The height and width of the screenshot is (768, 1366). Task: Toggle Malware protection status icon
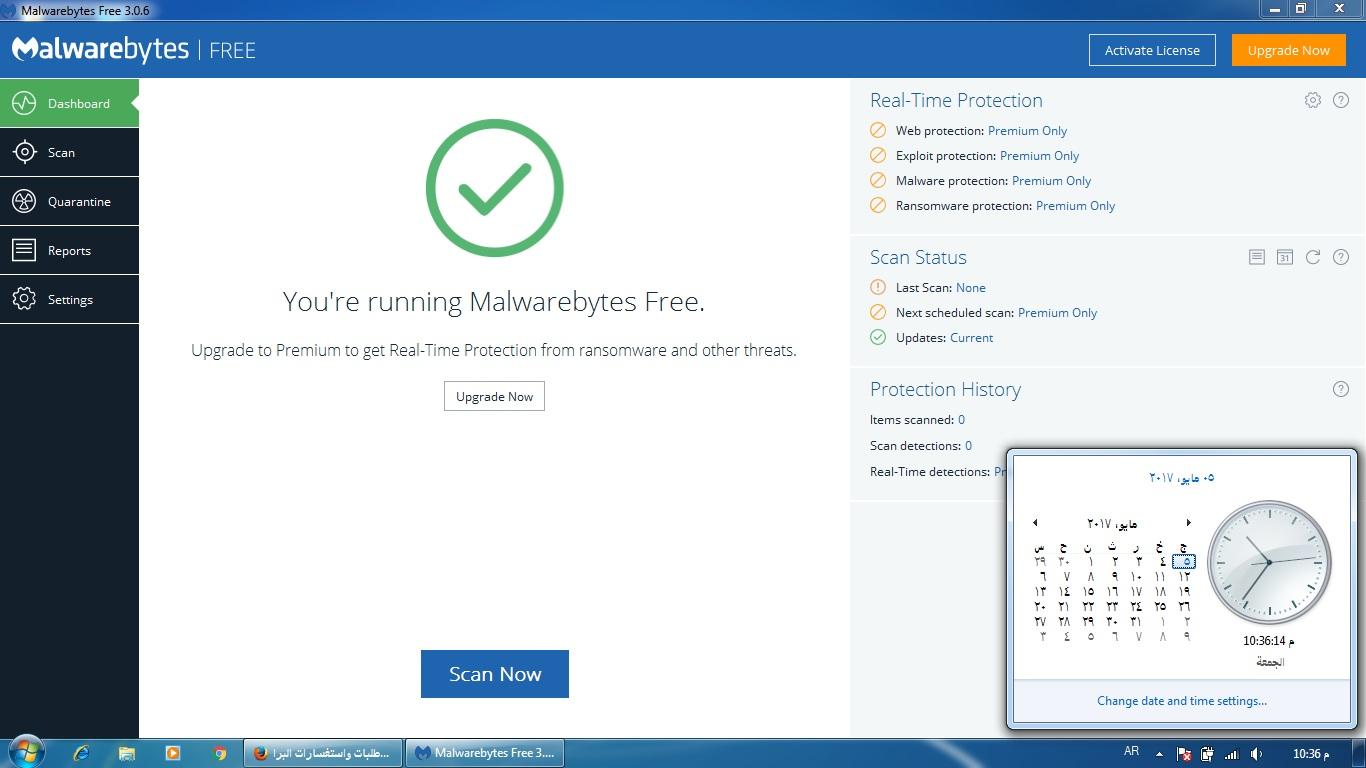click(878, 180)
